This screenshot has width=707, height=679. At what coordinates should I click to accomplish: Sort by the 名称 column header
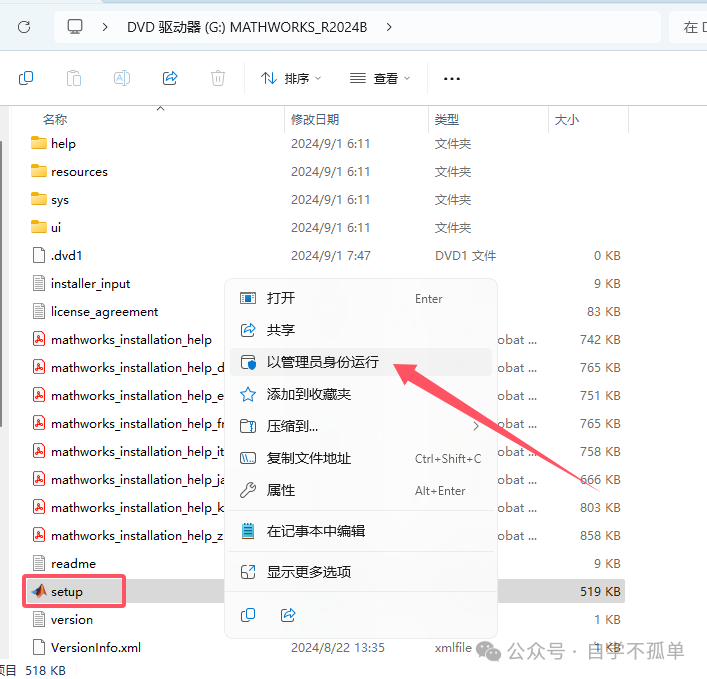tap(55, 119)
